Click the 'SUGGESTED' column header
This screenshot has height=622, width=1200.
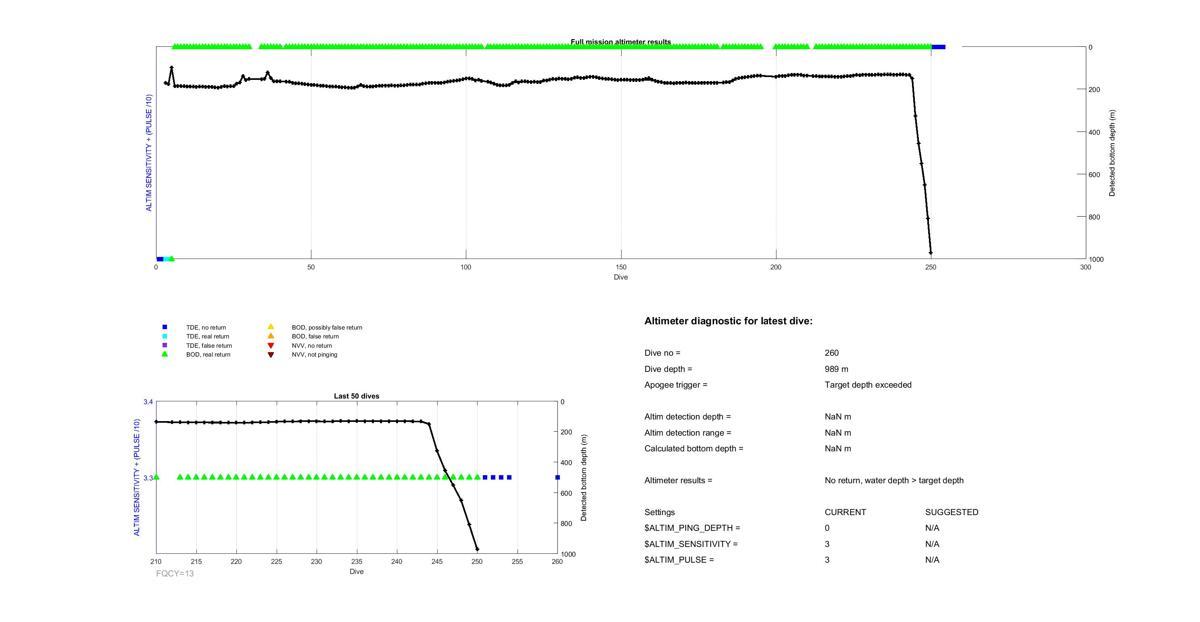(952, 512)
